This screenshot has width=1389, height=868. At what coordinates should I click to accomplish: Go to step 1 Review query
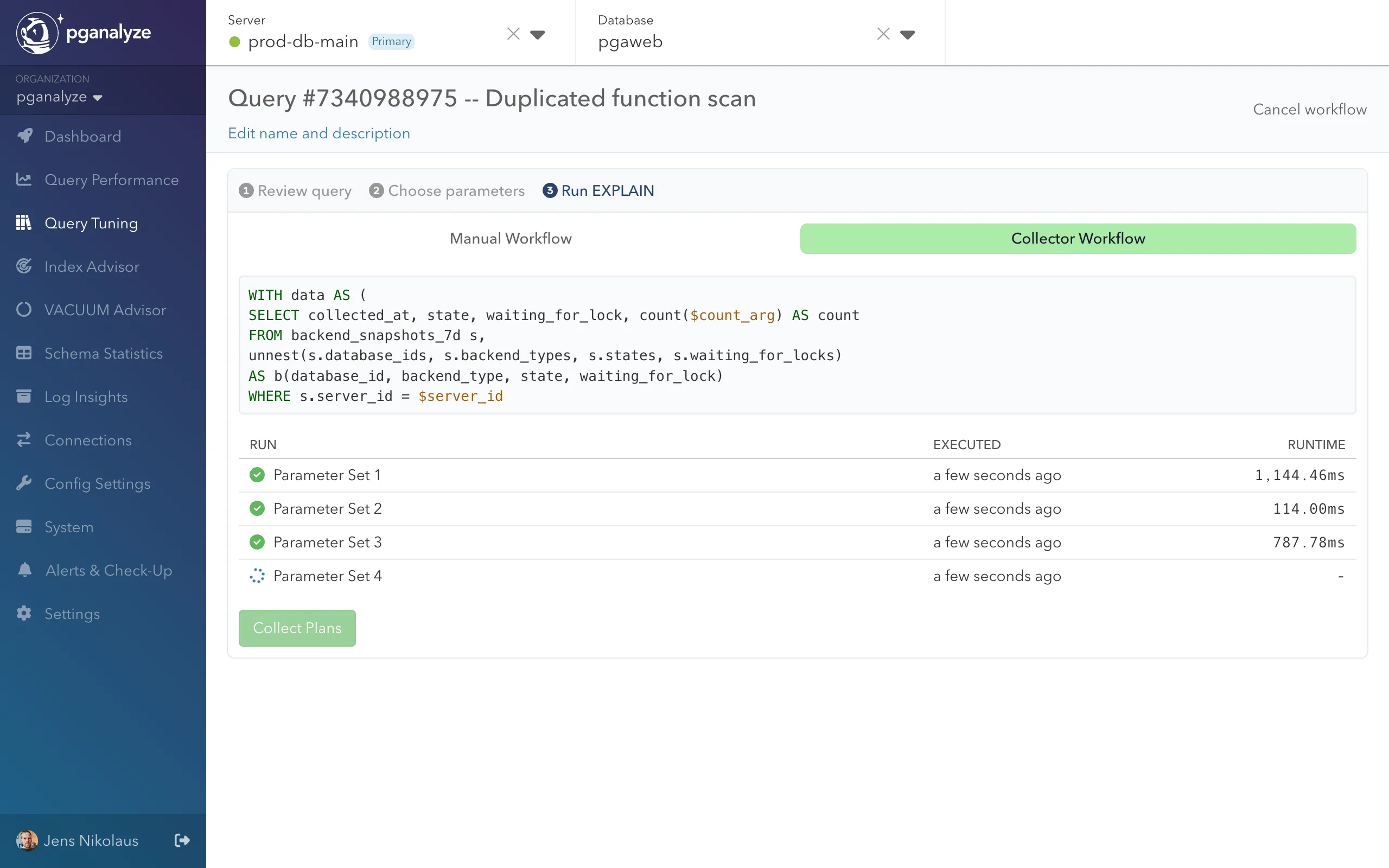point(295,190)
